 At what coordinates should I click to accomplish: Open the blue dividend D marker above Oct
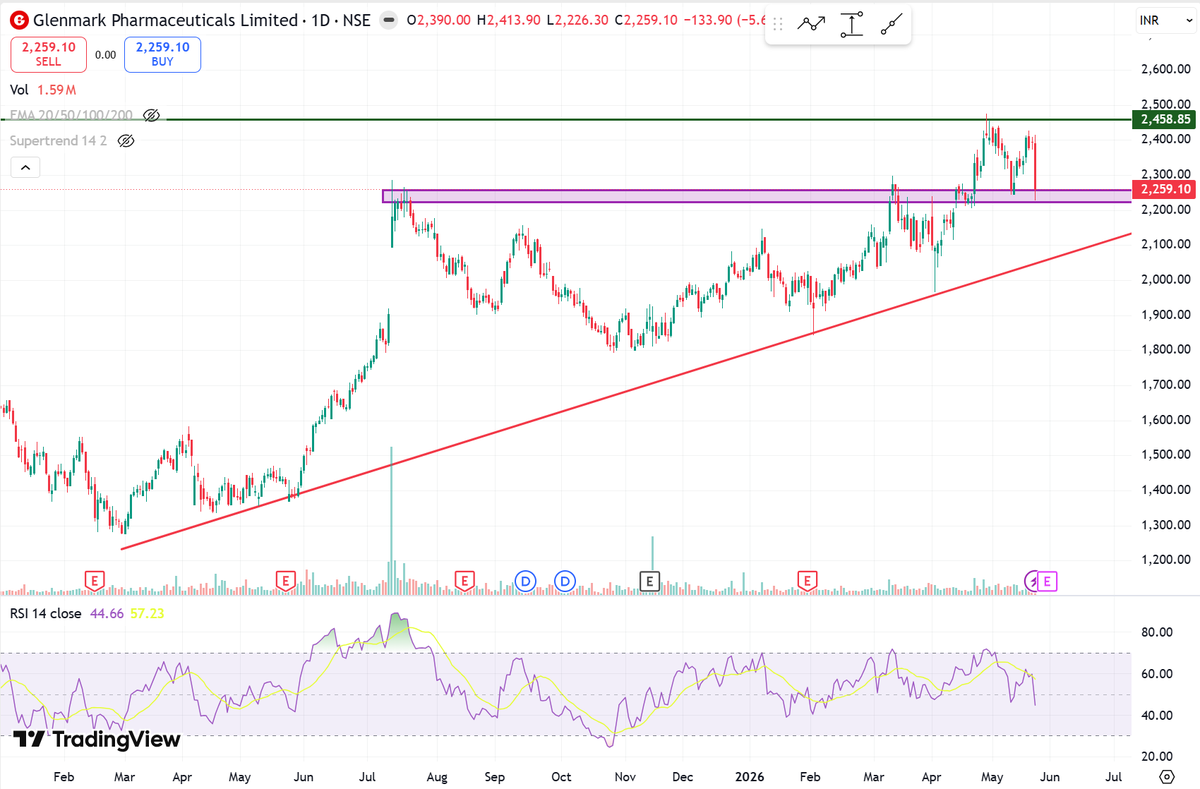565,580
